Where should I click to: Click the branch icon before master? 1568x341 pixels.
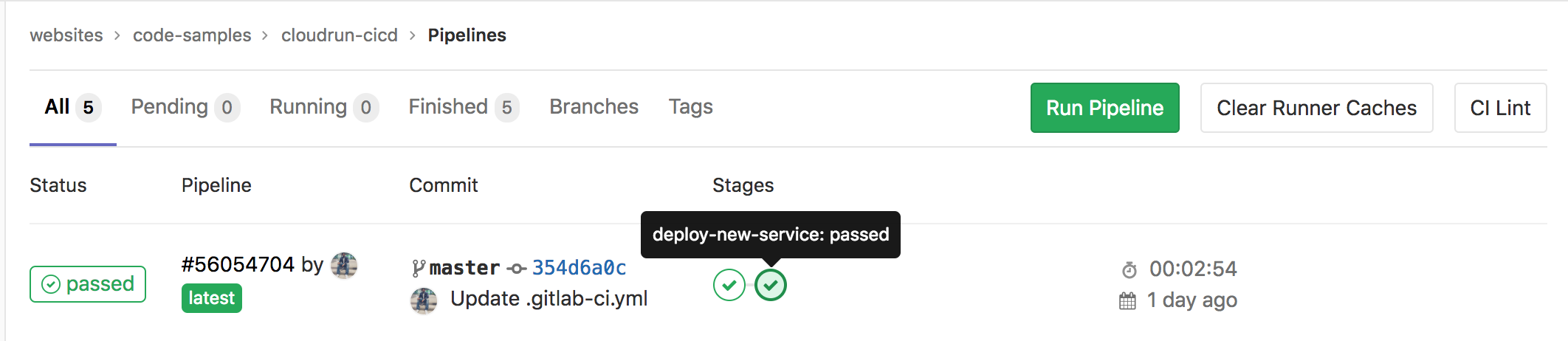[419, 268]
